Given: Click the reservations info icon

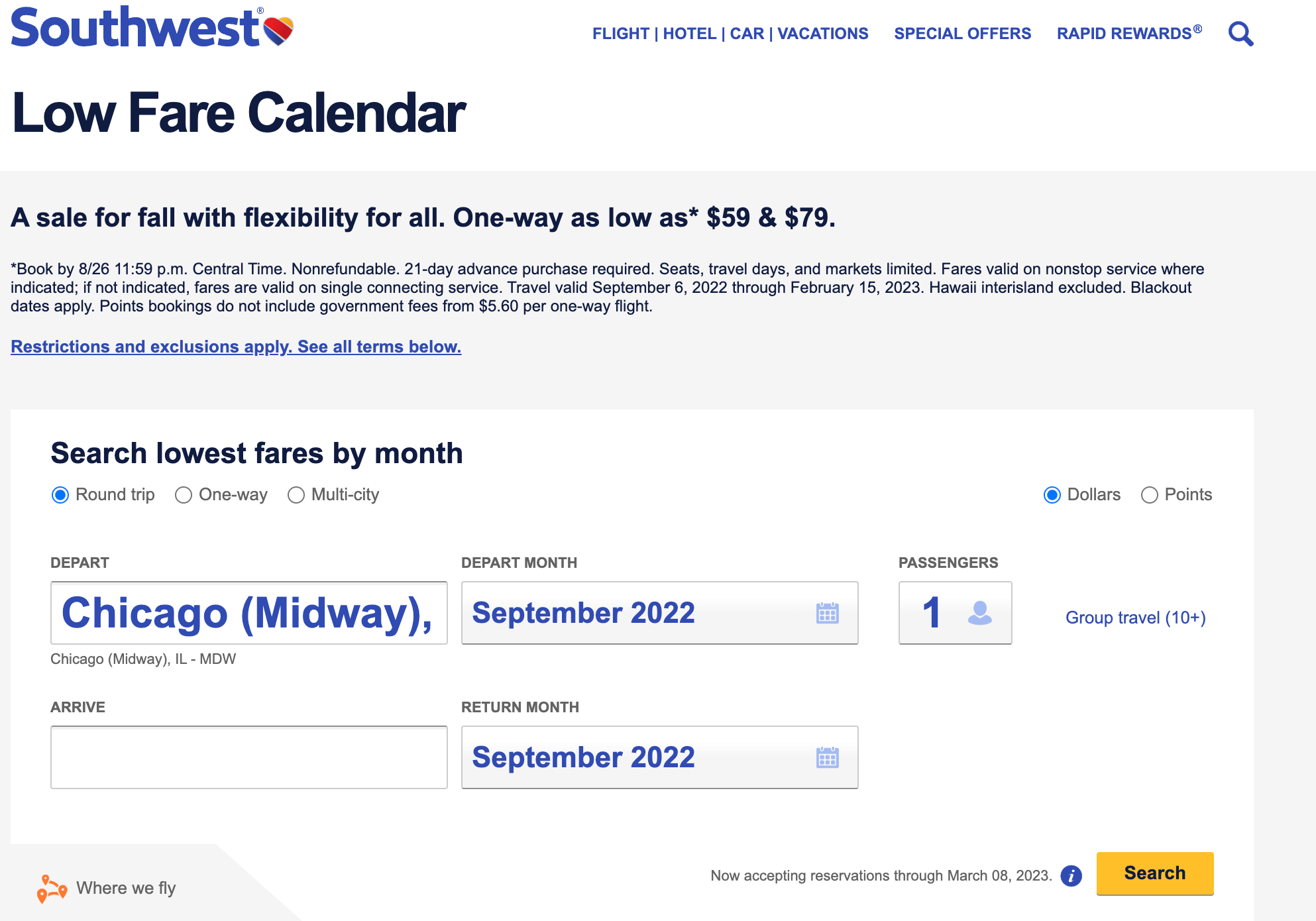Looking at the screenshot, I should (1071, 876).
